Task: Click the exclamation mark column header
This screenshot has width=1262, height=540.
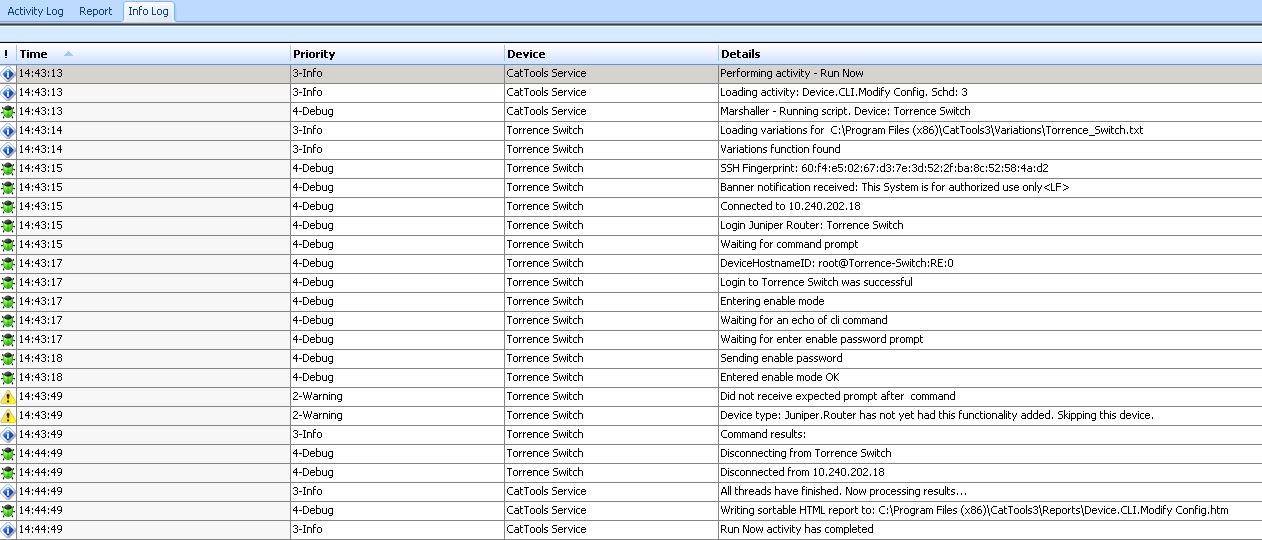Action: tap(7, 54)
